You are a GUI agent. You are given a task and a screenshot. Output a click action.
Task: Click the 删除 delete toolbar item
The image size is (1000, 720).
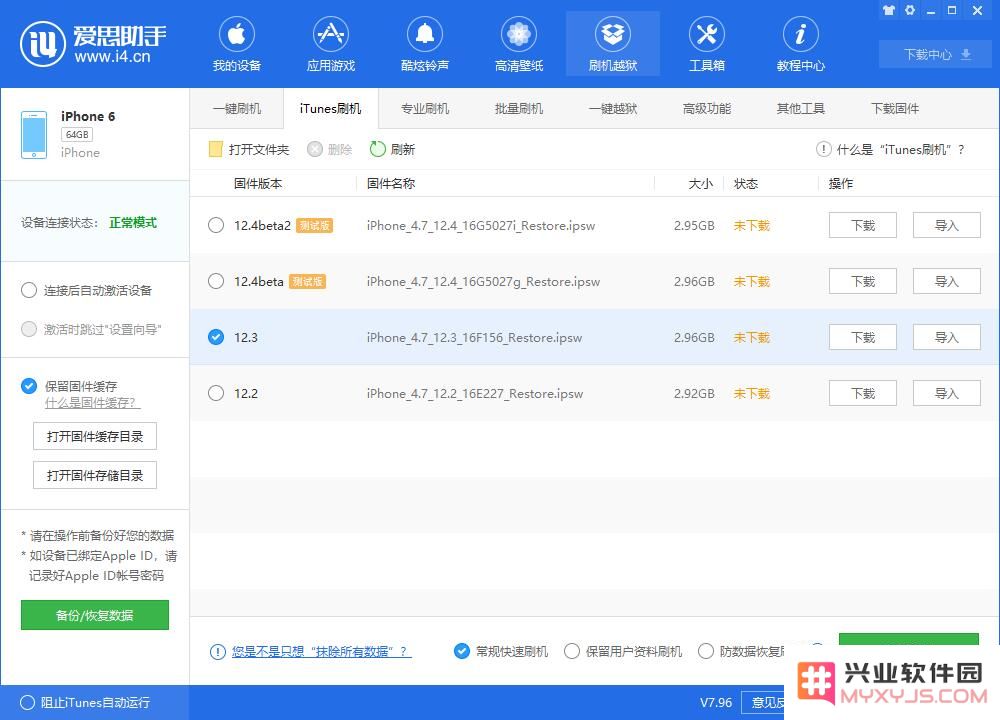pyautogui.click(x=330, y=149)
